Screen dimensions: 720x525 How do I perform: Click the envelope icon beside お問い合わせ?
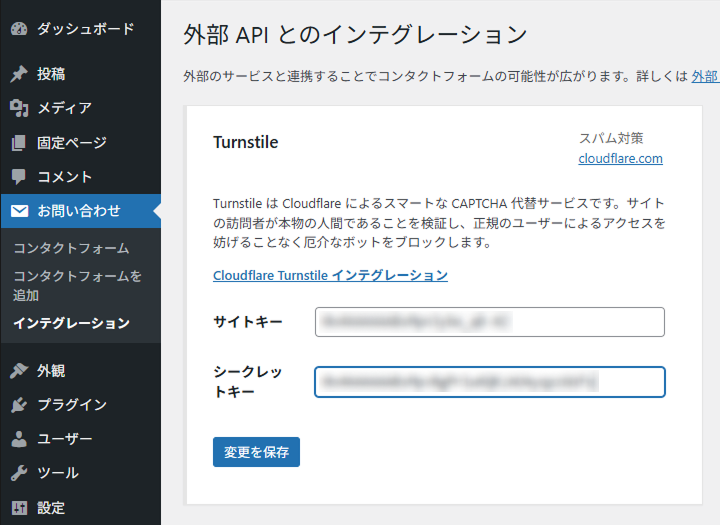[19, 211]
